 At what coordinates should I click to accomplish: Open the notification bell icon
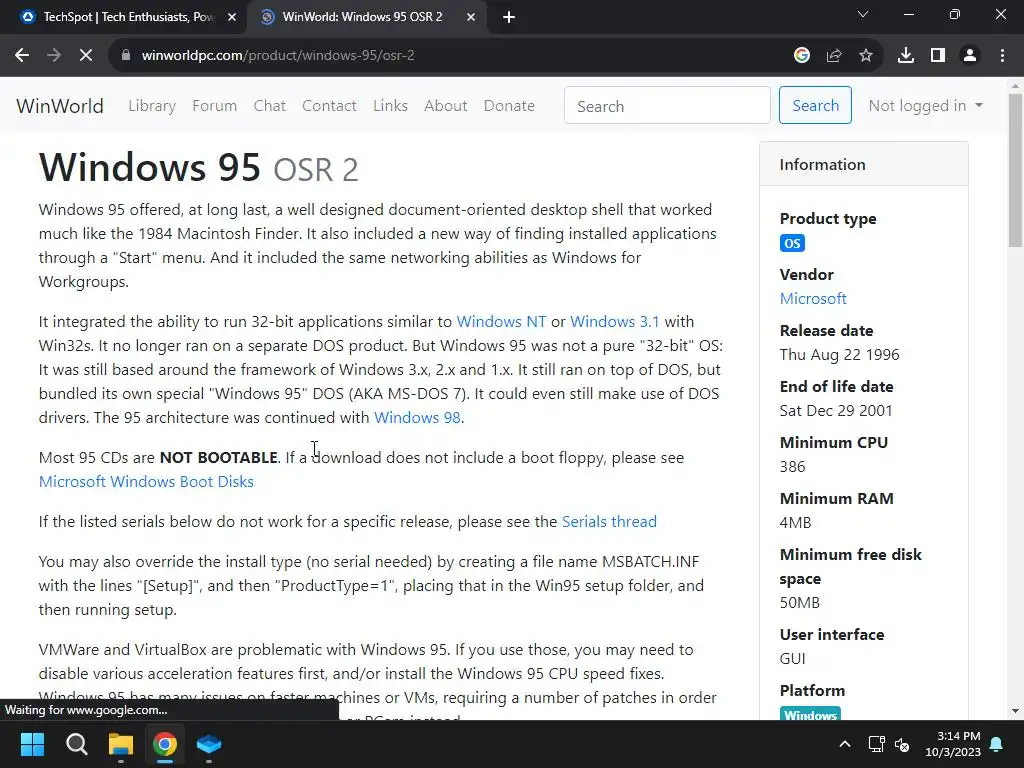(997, 744)
